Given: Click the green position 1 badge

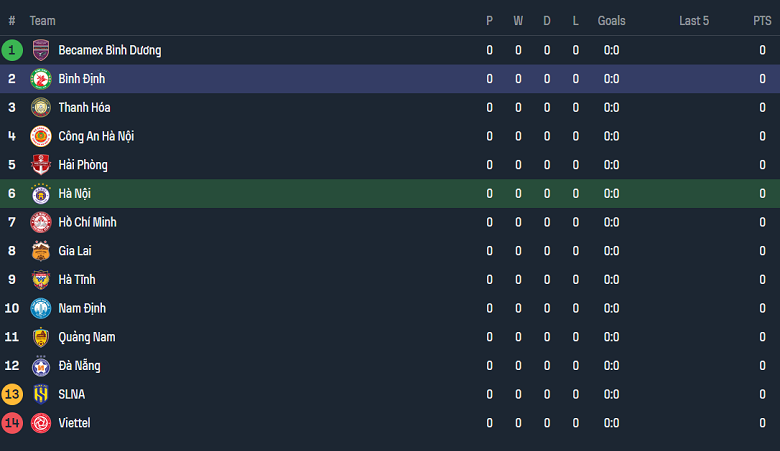Looking at the screenshot, I should (12, 50).
